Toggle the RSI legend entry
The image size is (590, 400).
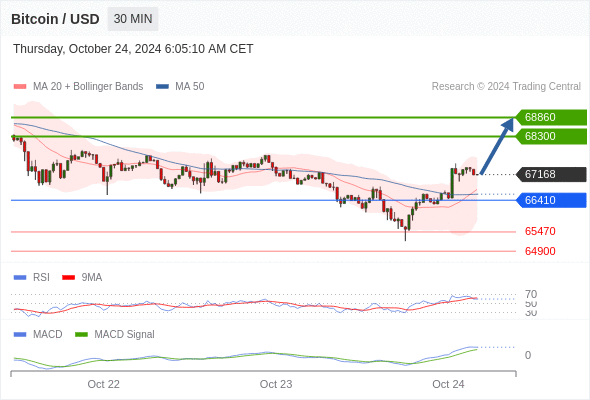32,277
